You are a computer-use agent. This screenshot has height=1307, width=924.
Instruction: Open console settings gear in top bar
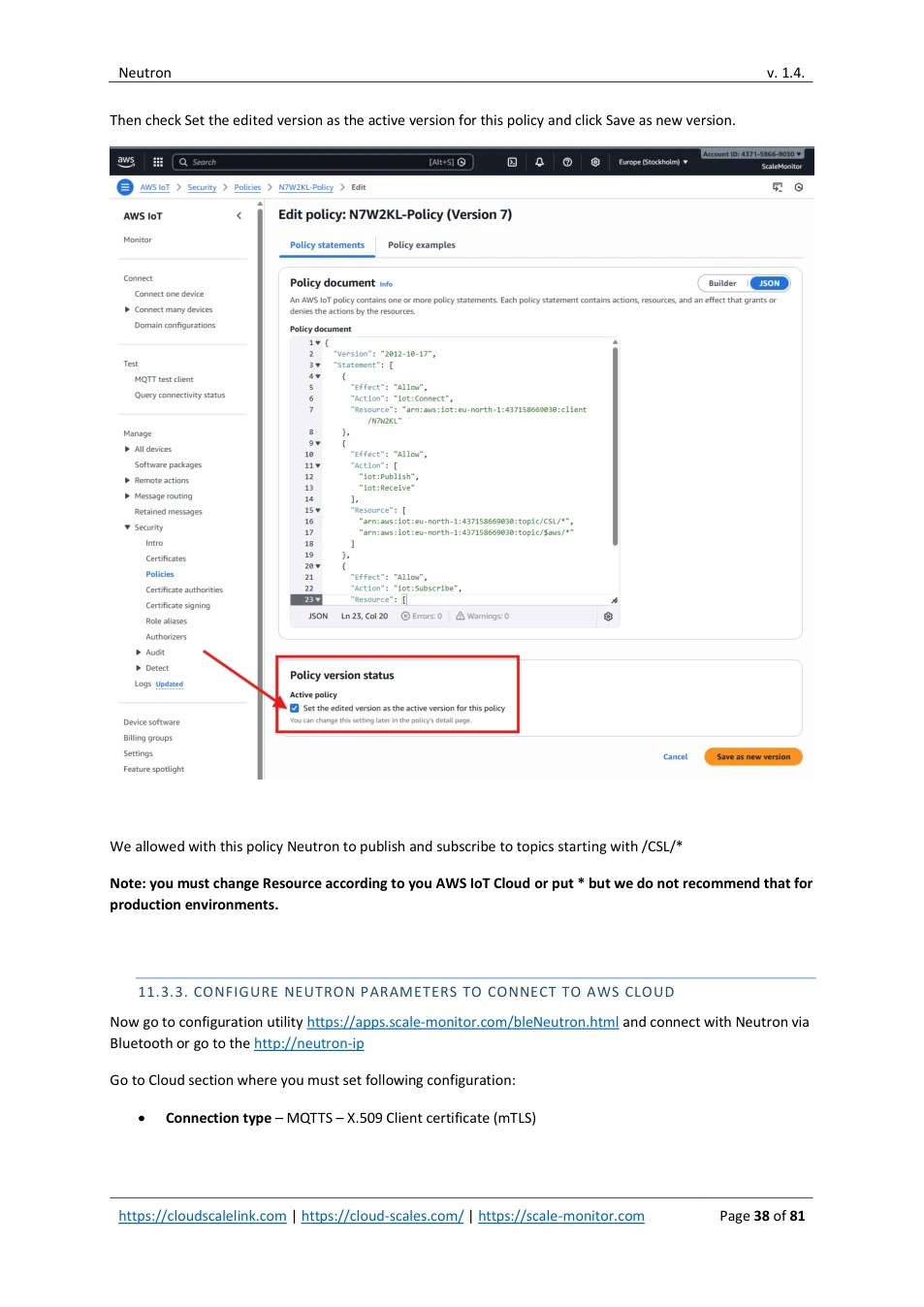click(595, 162)
